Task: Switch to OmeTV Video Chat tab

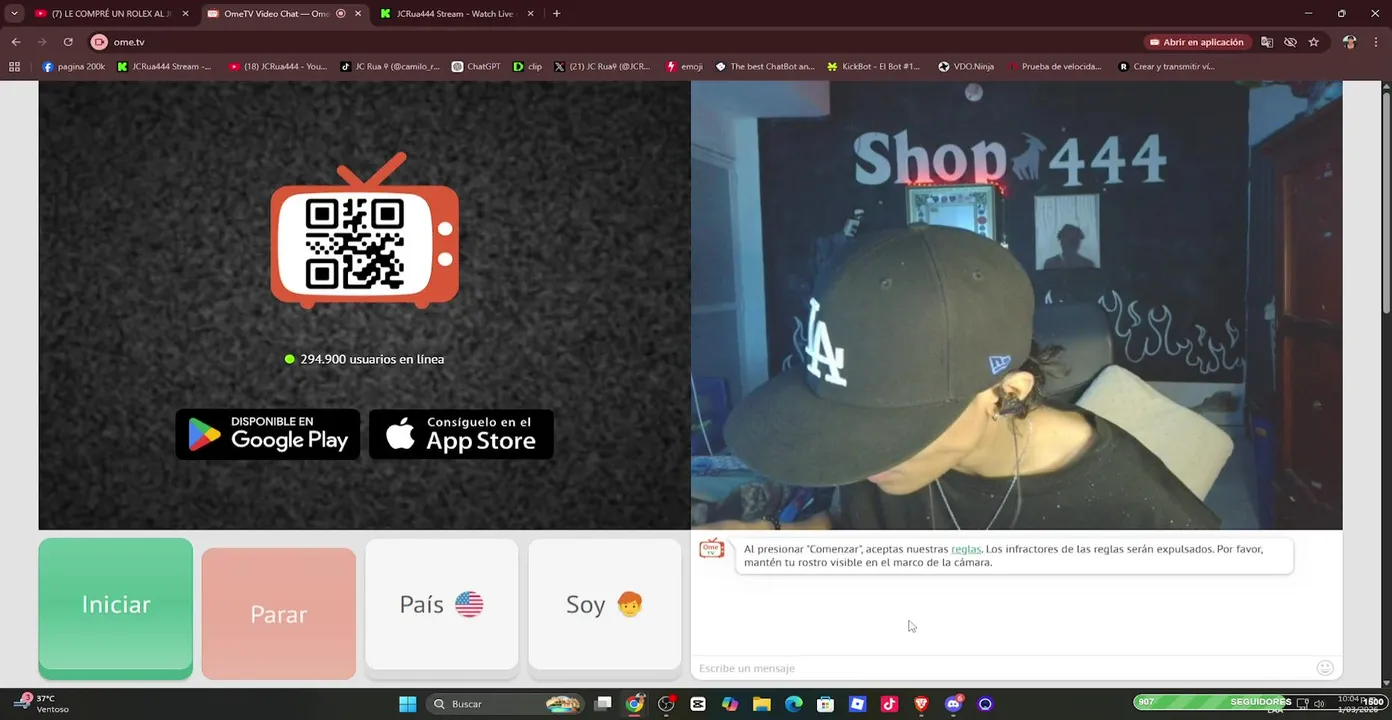Action: coord(280,14)
